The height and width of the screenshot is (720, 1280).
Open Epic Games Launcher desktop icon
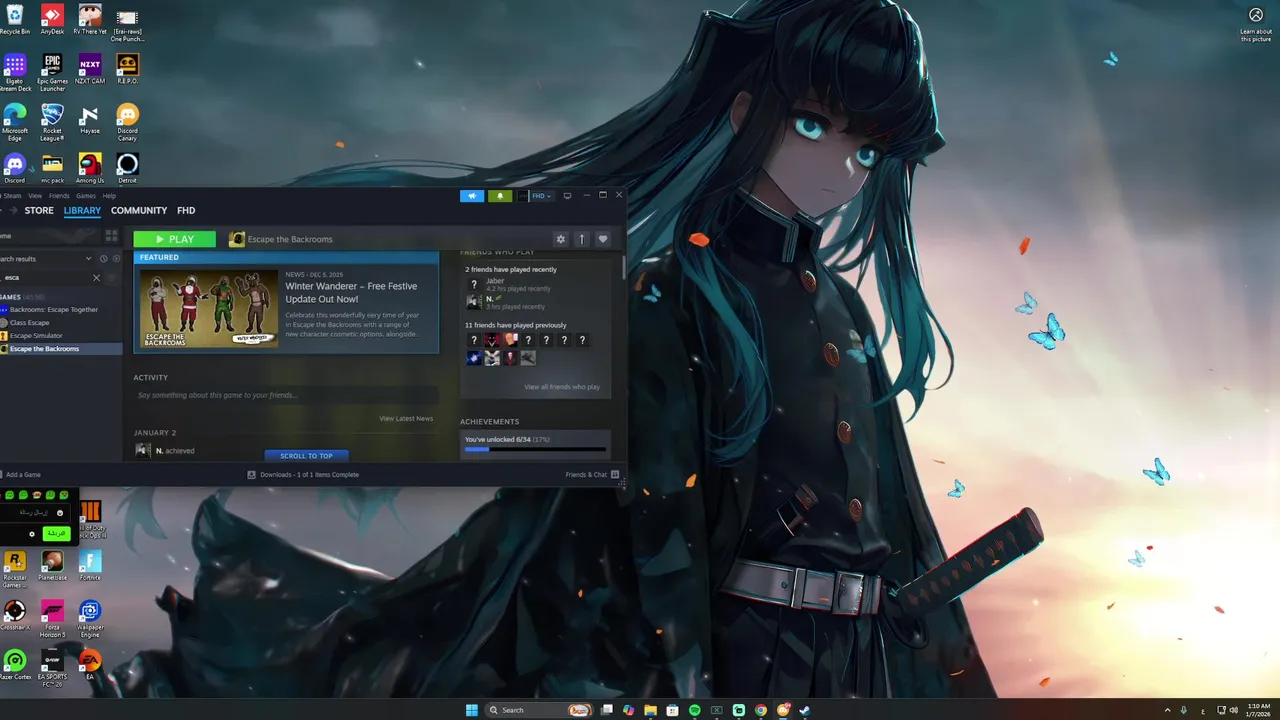[52, 71]
